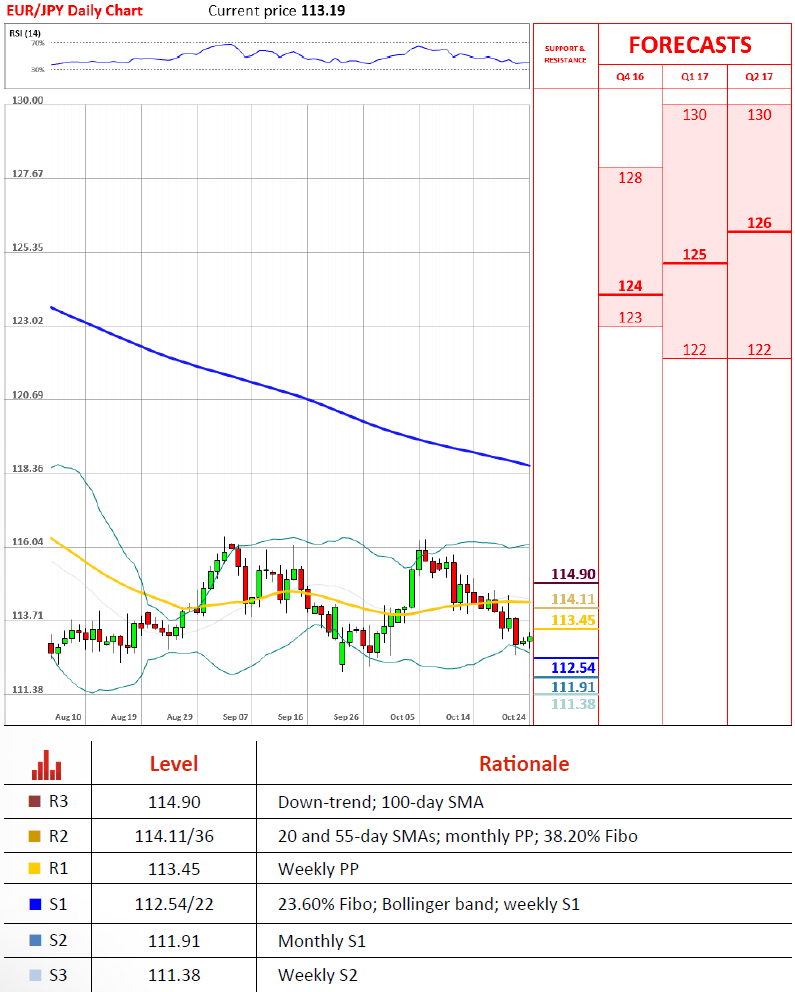Click the Oct 24 date axis label

tap(514, 717)
